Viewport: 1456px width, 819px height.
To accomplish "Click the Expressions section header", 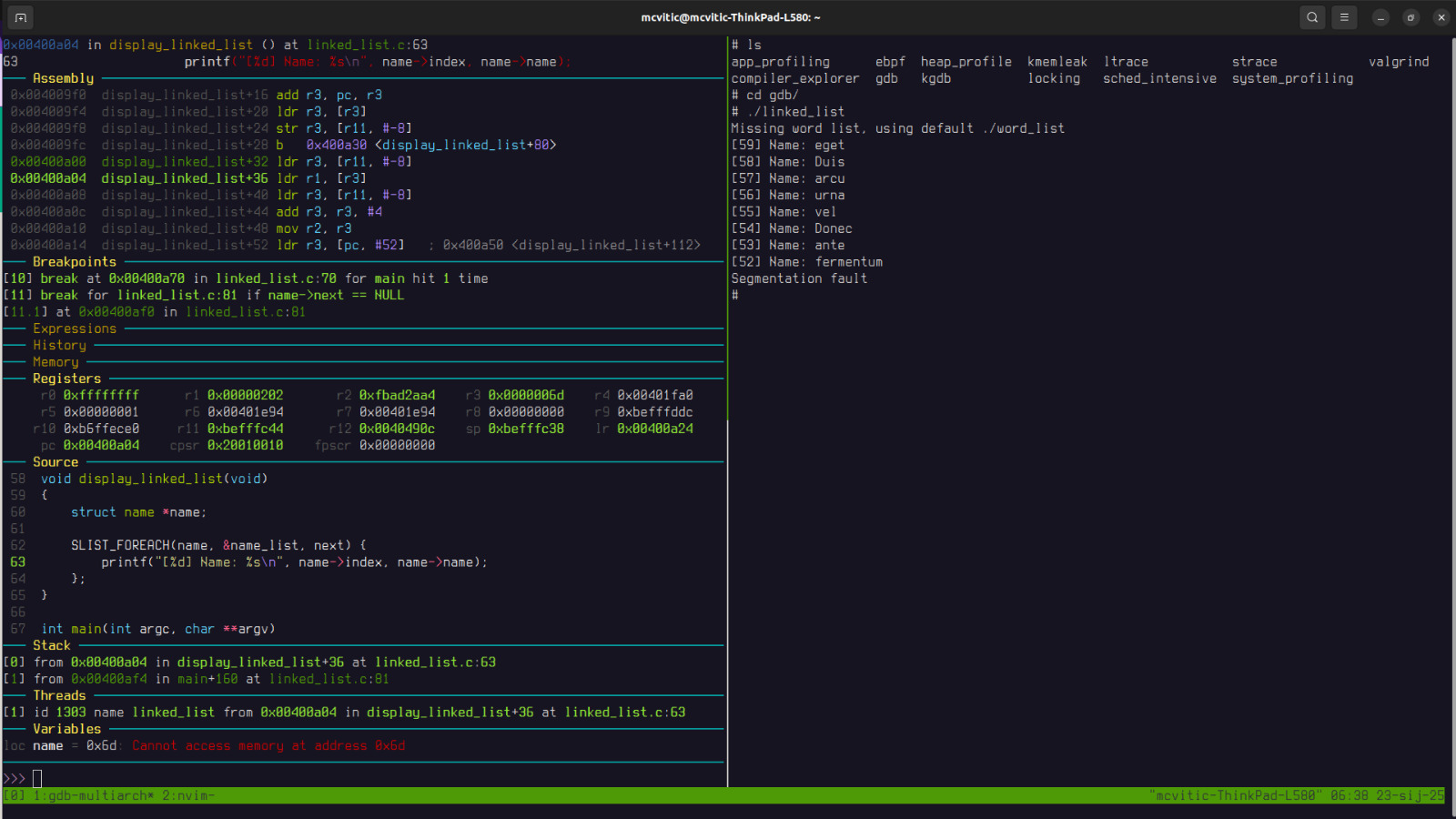I will click(x=75, y=329).
